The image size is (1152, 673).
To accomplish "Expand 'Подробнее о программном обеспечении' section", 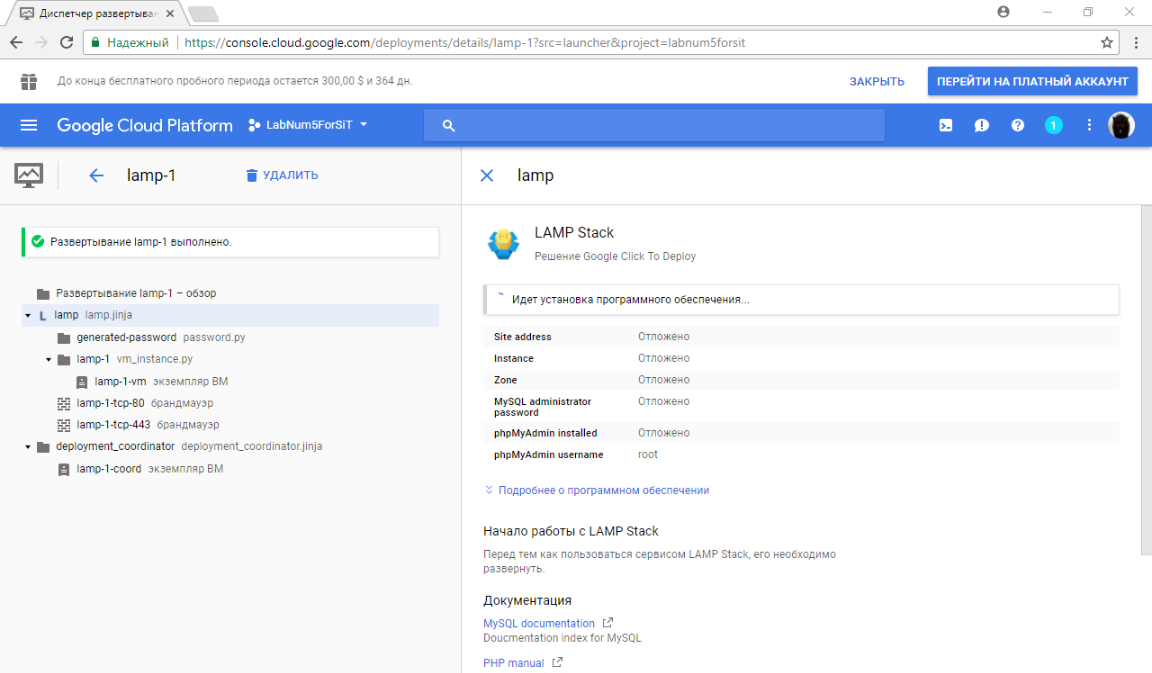I will [597, 490].
